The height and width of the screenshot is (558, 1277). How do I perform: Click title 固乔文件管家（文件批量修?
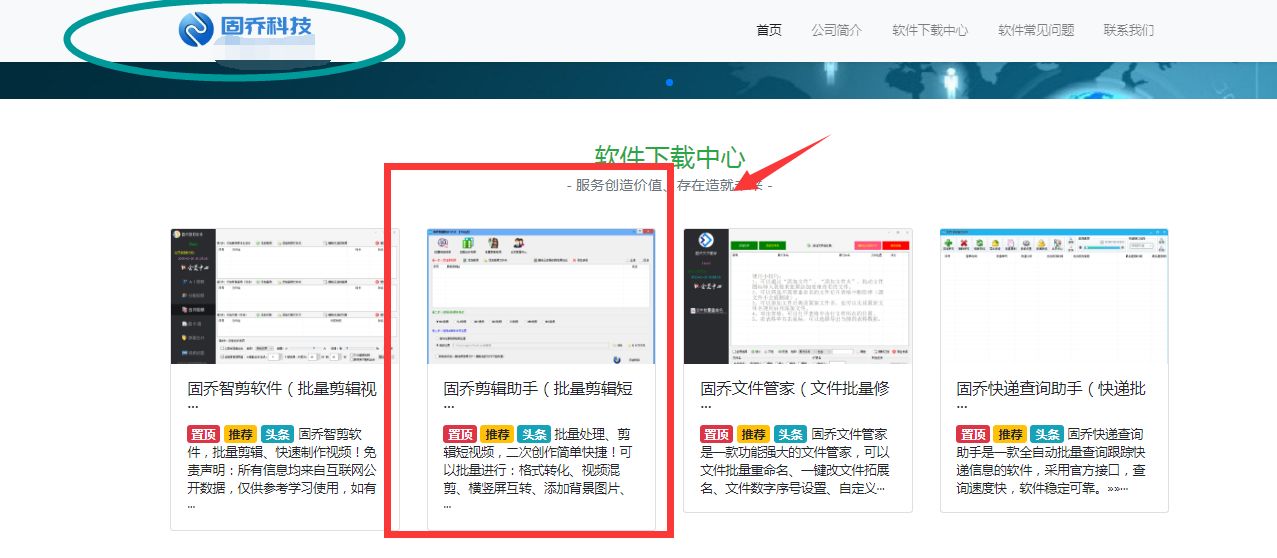tap(795, 388)
